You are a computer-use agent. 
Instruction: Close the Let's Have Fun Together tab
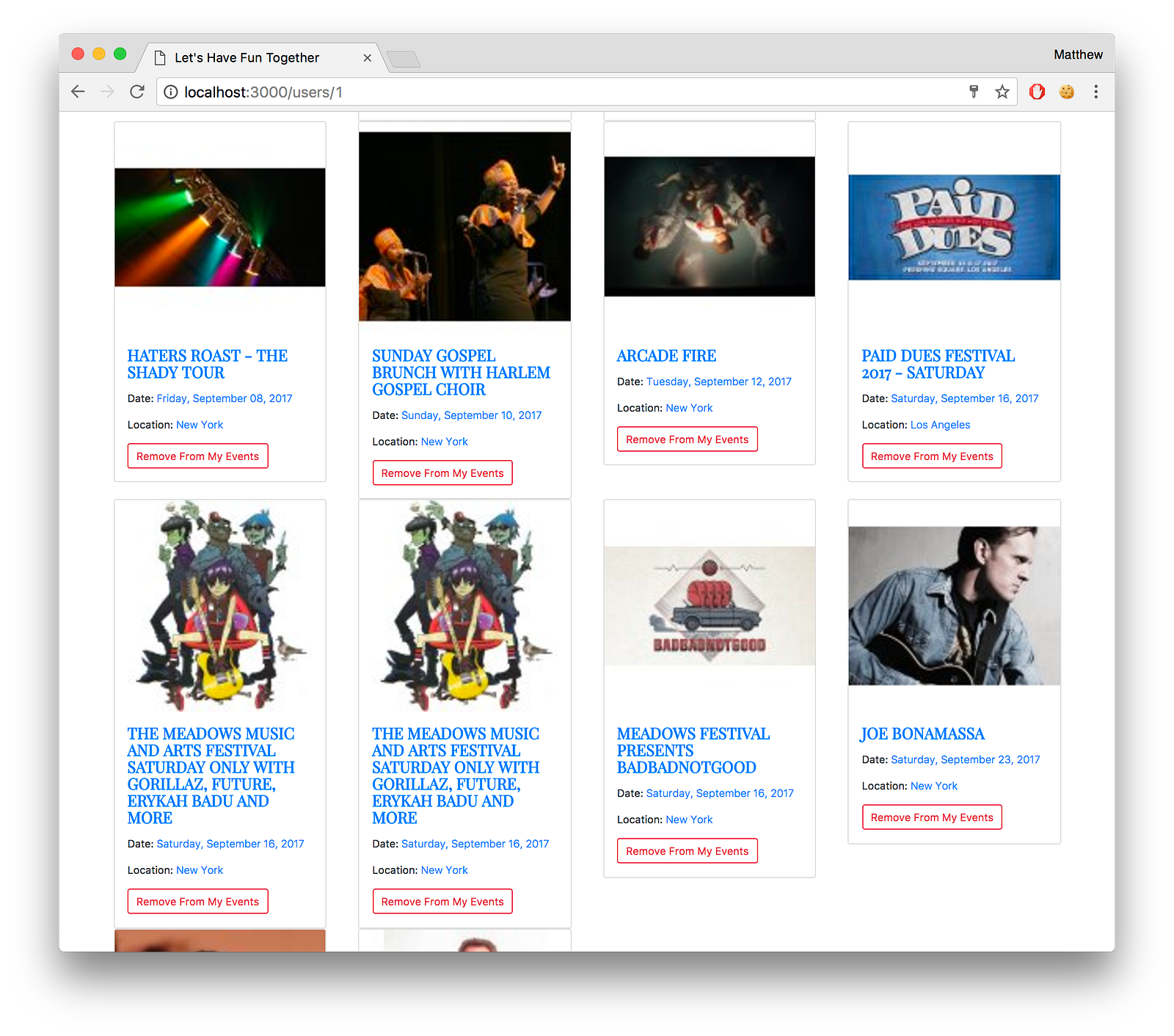click(x=368, y=58)
